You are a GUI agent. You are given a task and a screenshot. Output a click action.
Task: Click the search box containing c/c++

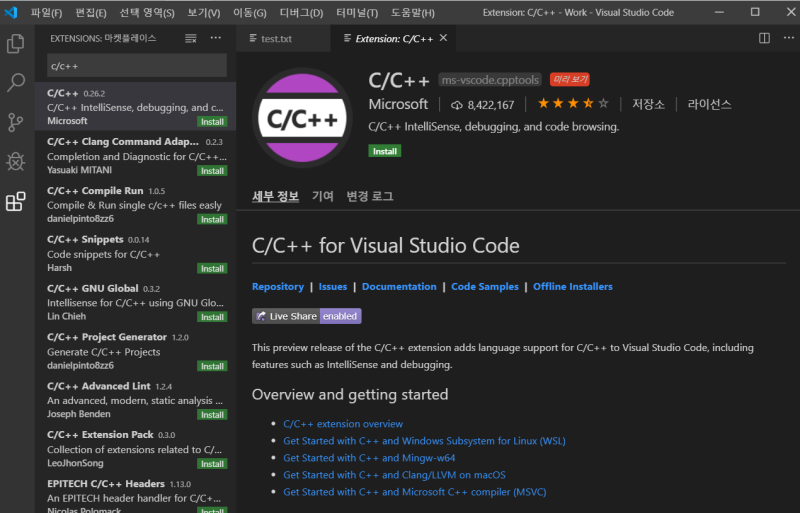click(137, 66)
